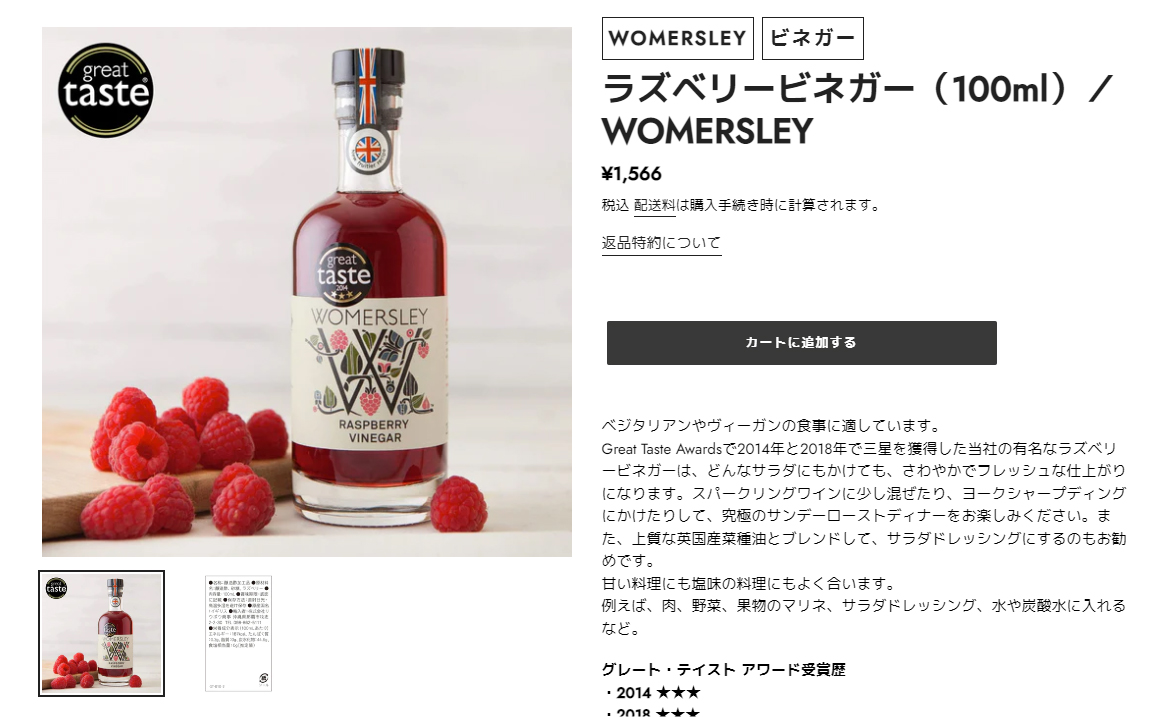Open the 配送料 shipping fee link

point(654,205)
